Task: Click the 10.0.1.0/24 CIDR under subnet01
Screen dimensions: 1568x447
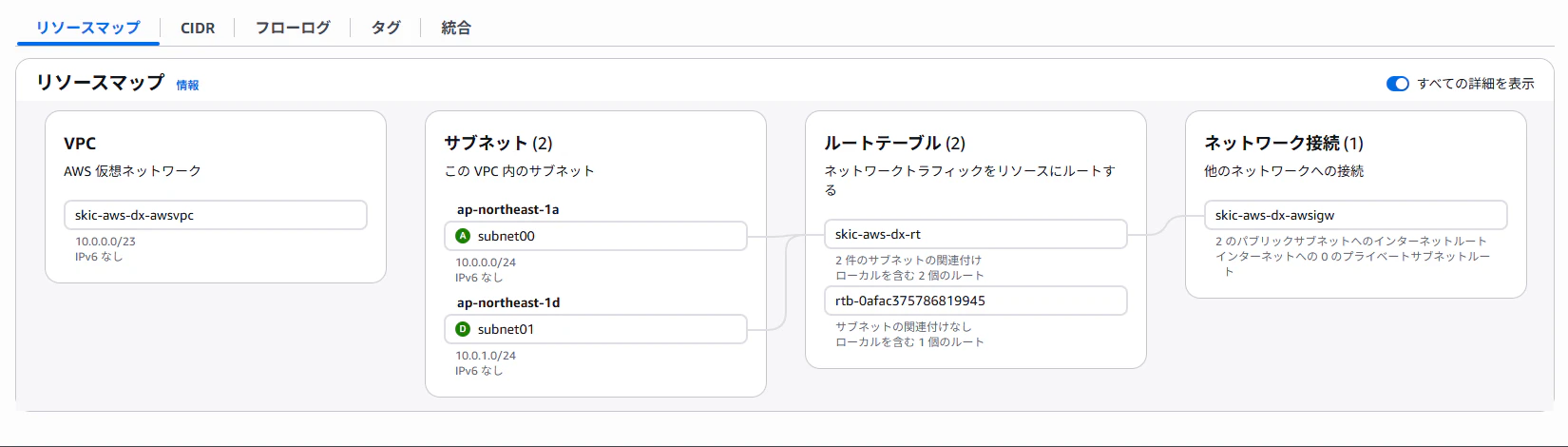Action: click(x=486, y=356)
